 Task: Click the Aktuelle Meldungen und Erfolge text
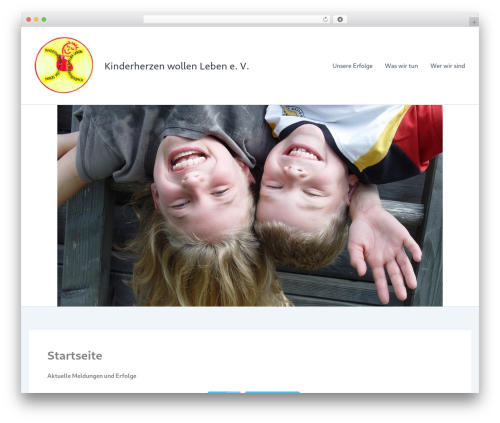92,376
